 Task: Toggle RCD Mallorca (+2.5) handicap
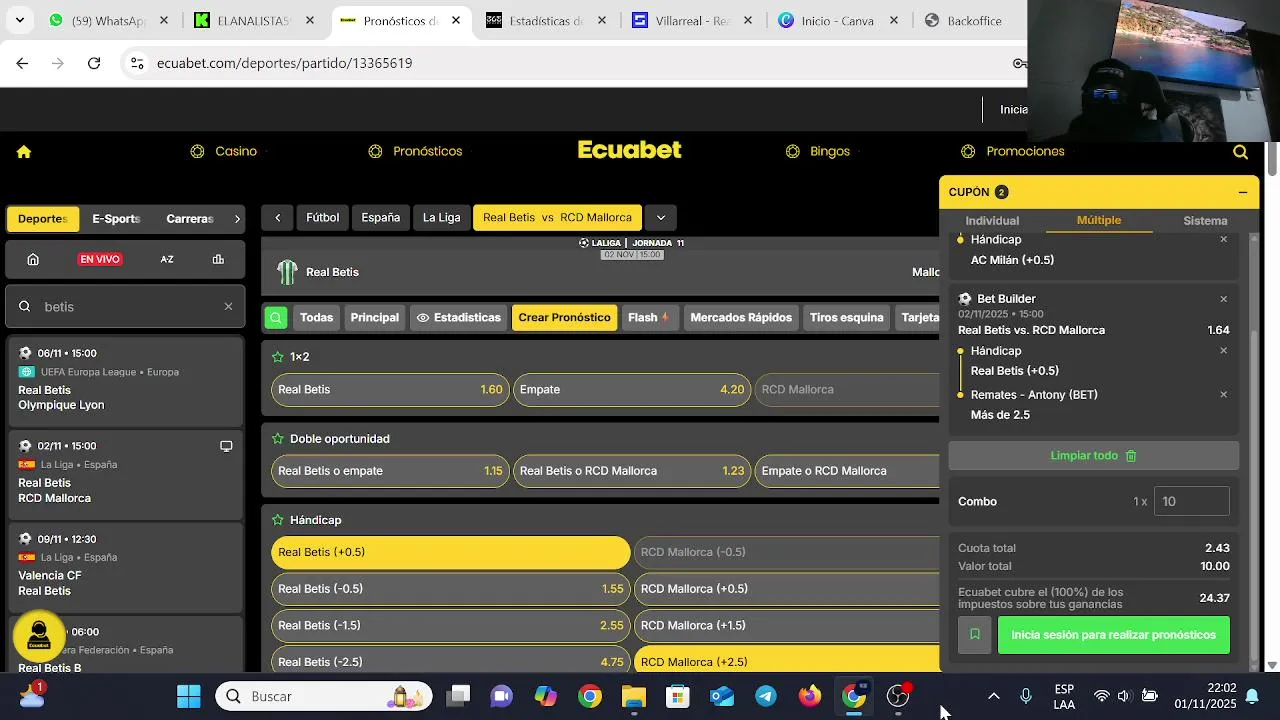click(x=787, y=662)
